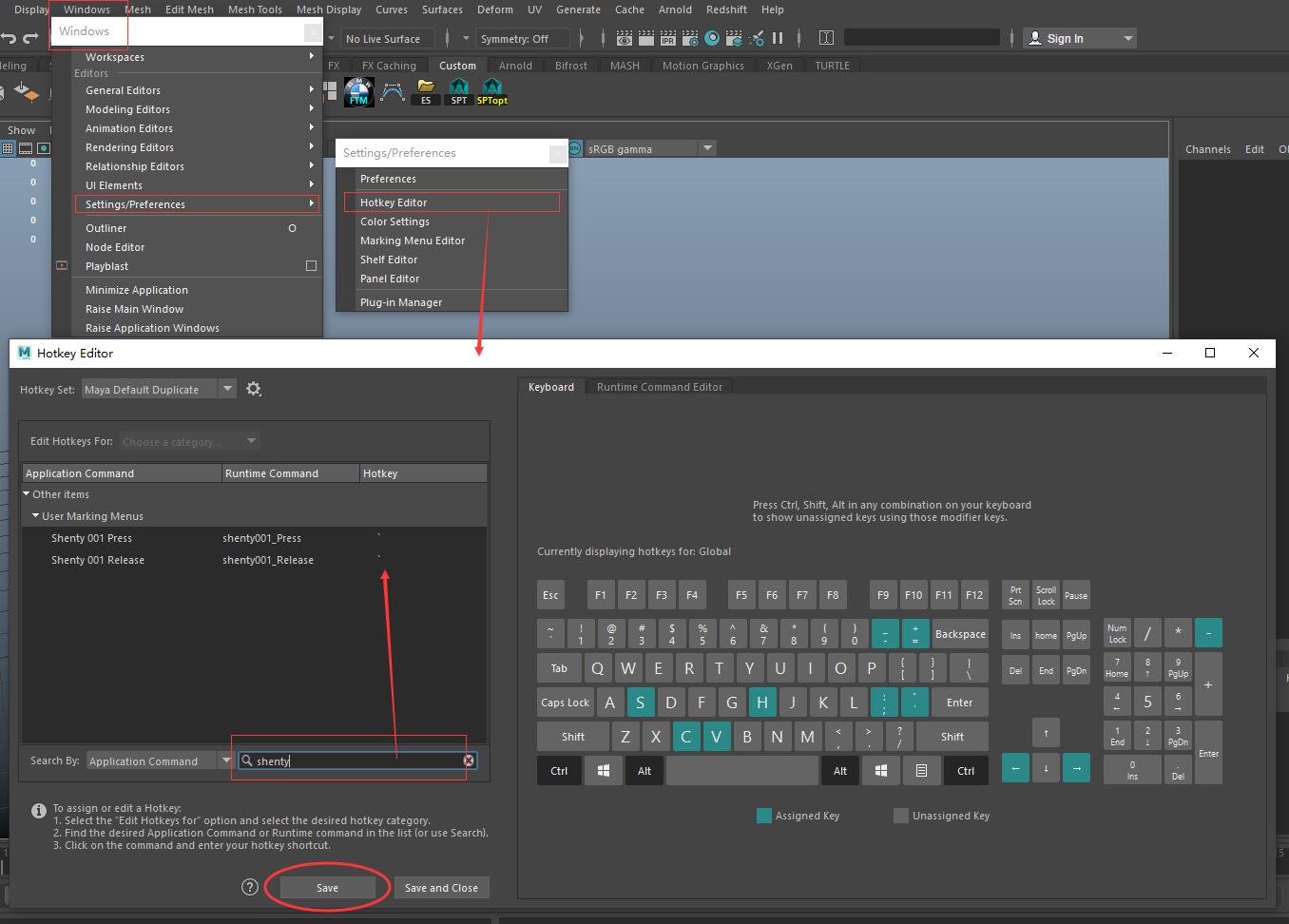This screenshot has height=924, width=1289.
Task: Click the Save and Close button
Action: coord(441,888)
